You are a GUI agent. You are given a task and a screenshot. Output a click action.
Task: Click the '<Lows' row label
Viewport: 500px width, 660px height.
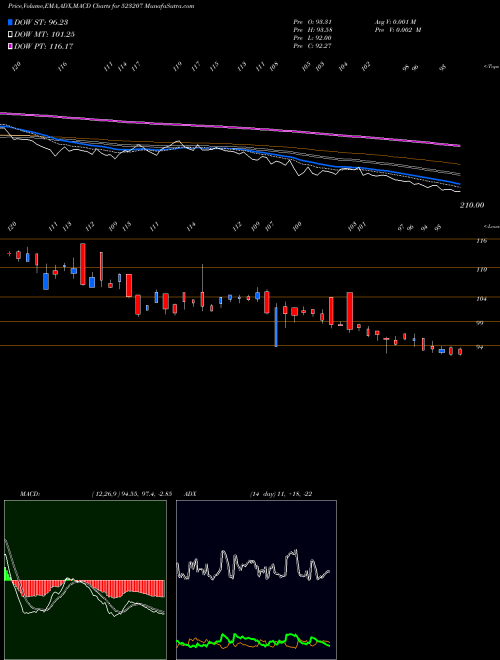tap(491, 227)
